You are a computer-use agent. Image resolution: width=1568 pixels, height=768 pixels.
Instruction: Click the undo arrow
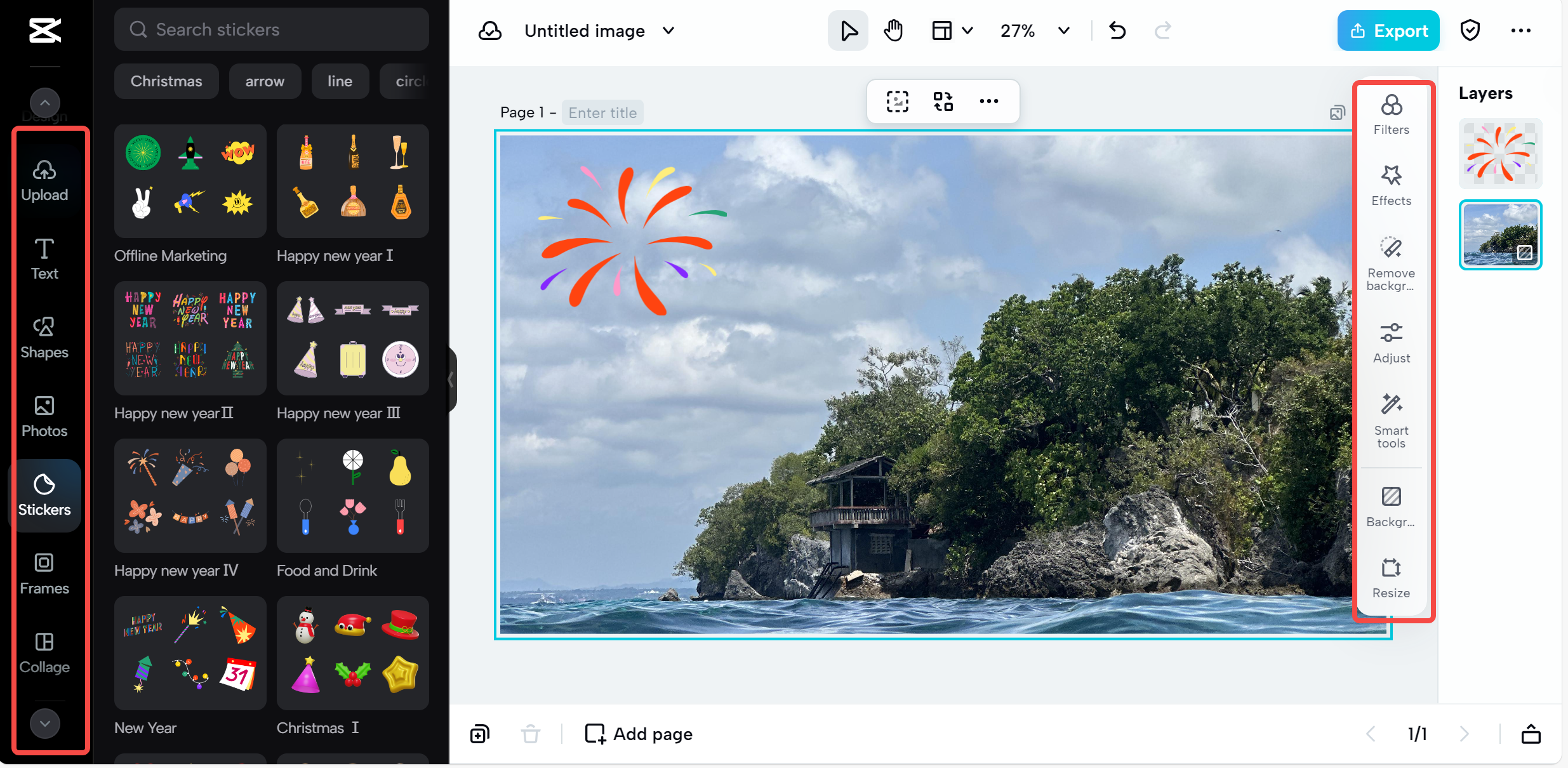[x=1117, y=30]
